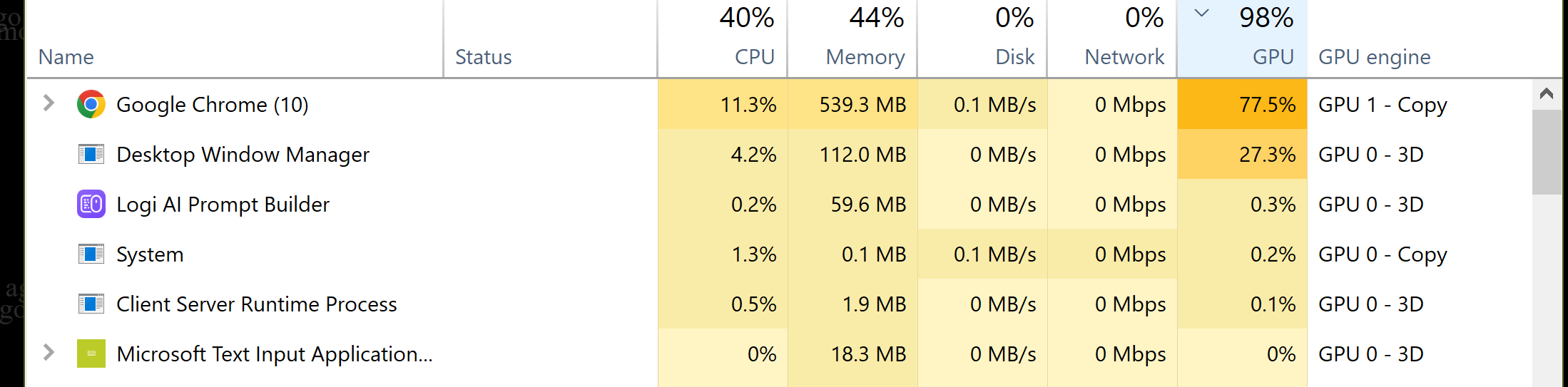Sort processes by the Name column
Screen dimensions: 1568x387
[x=66, y=57]
